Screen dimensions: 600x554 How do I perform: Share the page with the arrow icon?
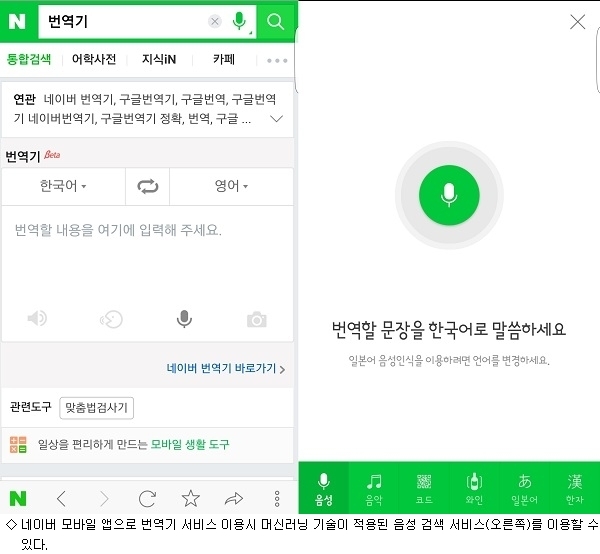point(234,499)
